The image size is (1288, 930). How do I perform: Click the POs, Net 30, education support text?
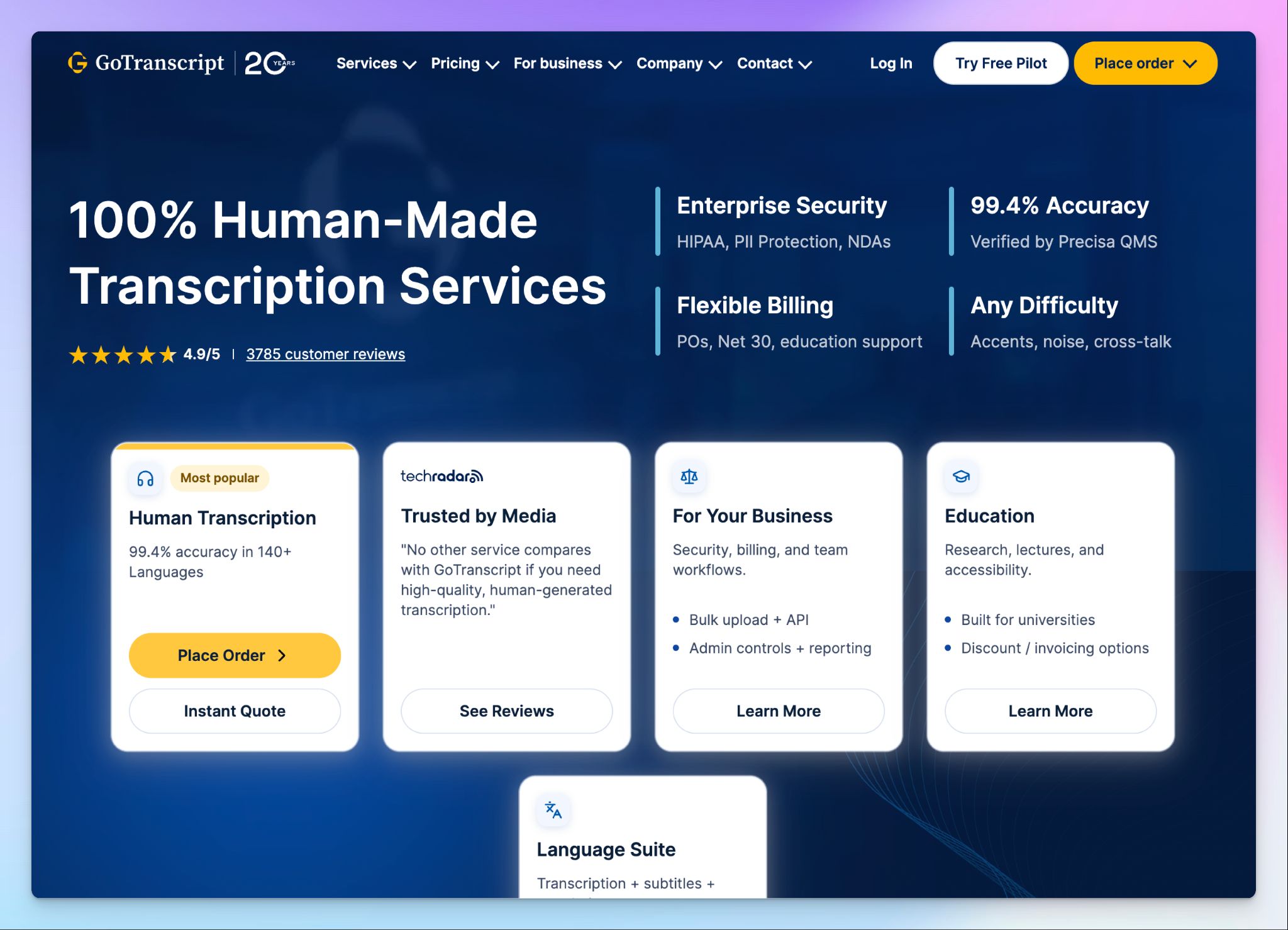799,341
